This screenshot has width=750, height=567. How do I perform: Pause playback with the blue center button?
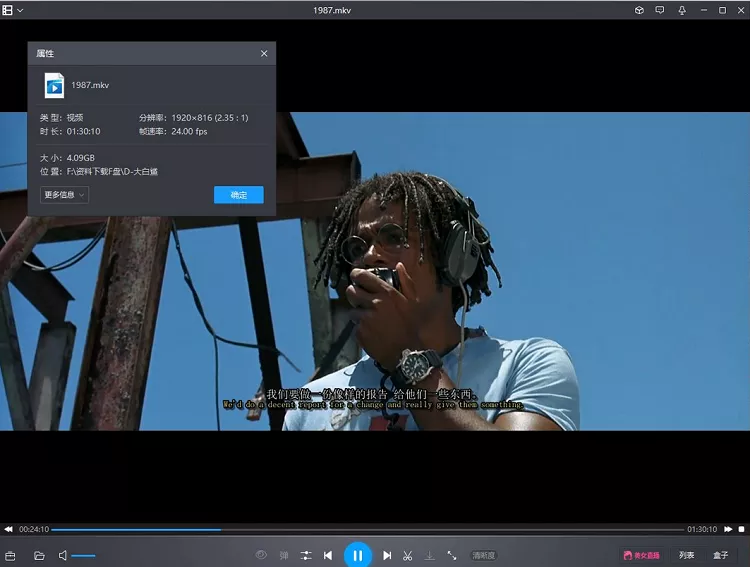(x=357, y=555)
